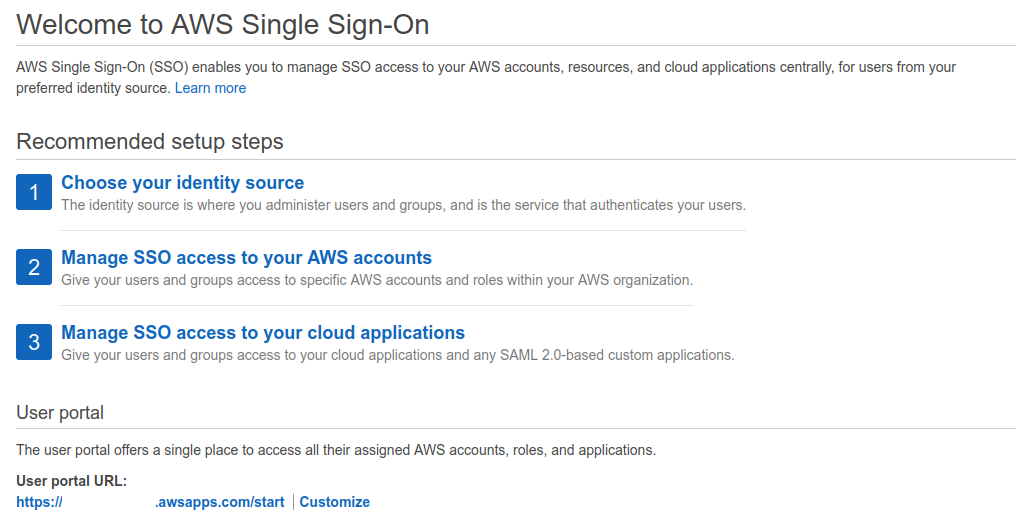Viewport: 1034px width, 525px height.
Task: Click the identity source description text
Action: pos(404,205)
